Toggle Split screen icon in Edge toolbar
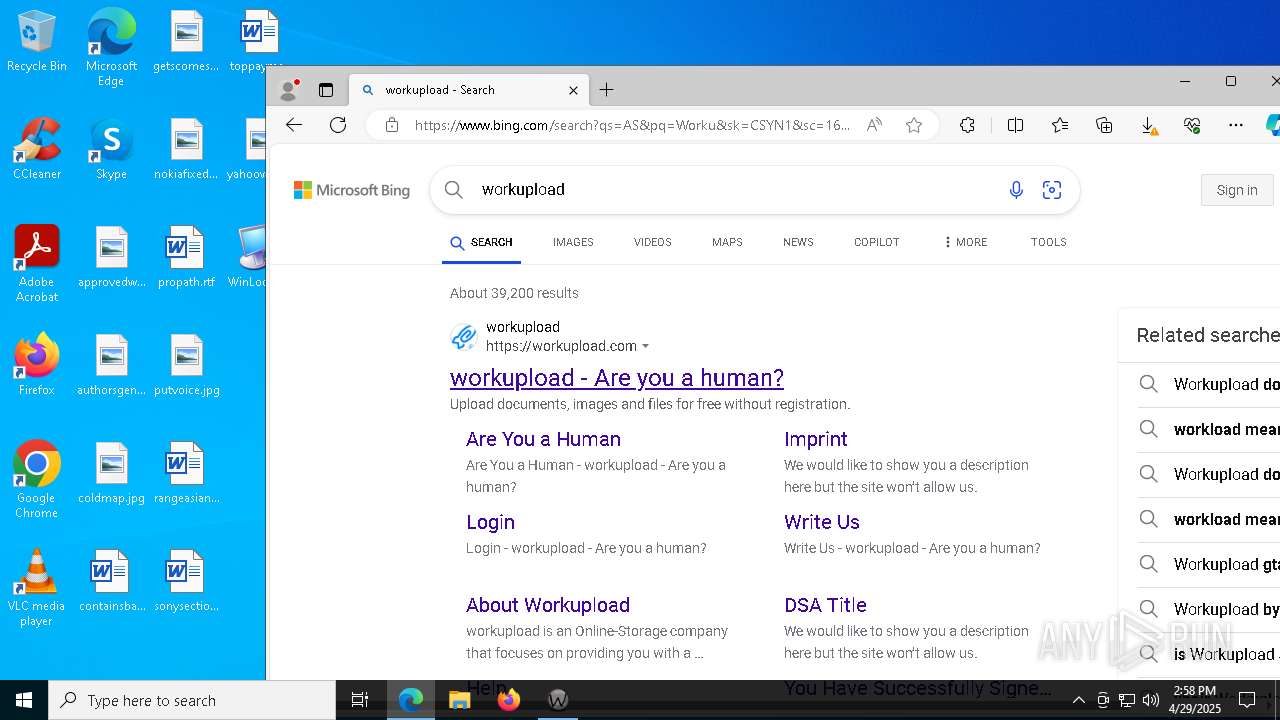 point(1015,125)
